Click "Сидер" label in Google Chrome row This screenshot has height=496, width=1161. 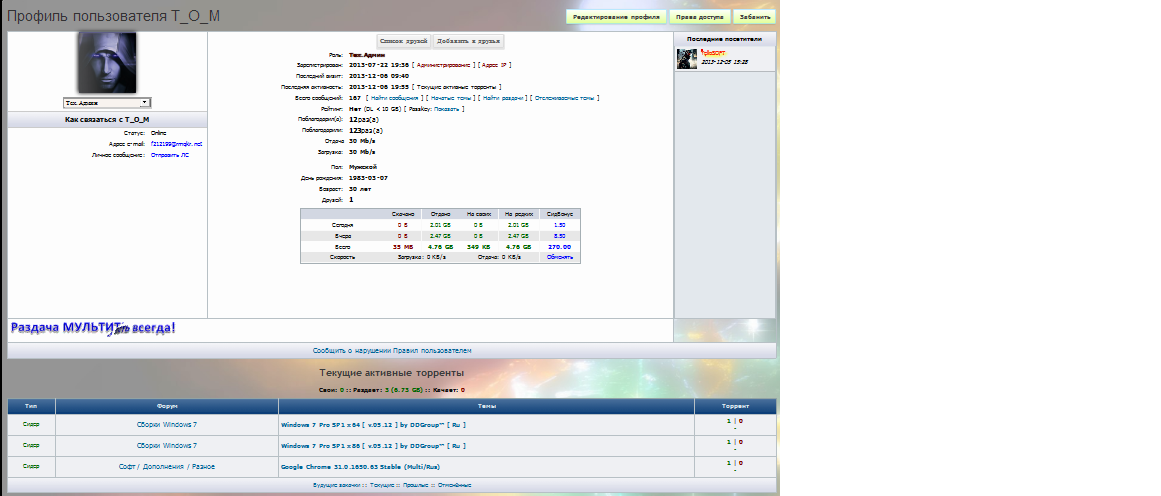(30, 466)
